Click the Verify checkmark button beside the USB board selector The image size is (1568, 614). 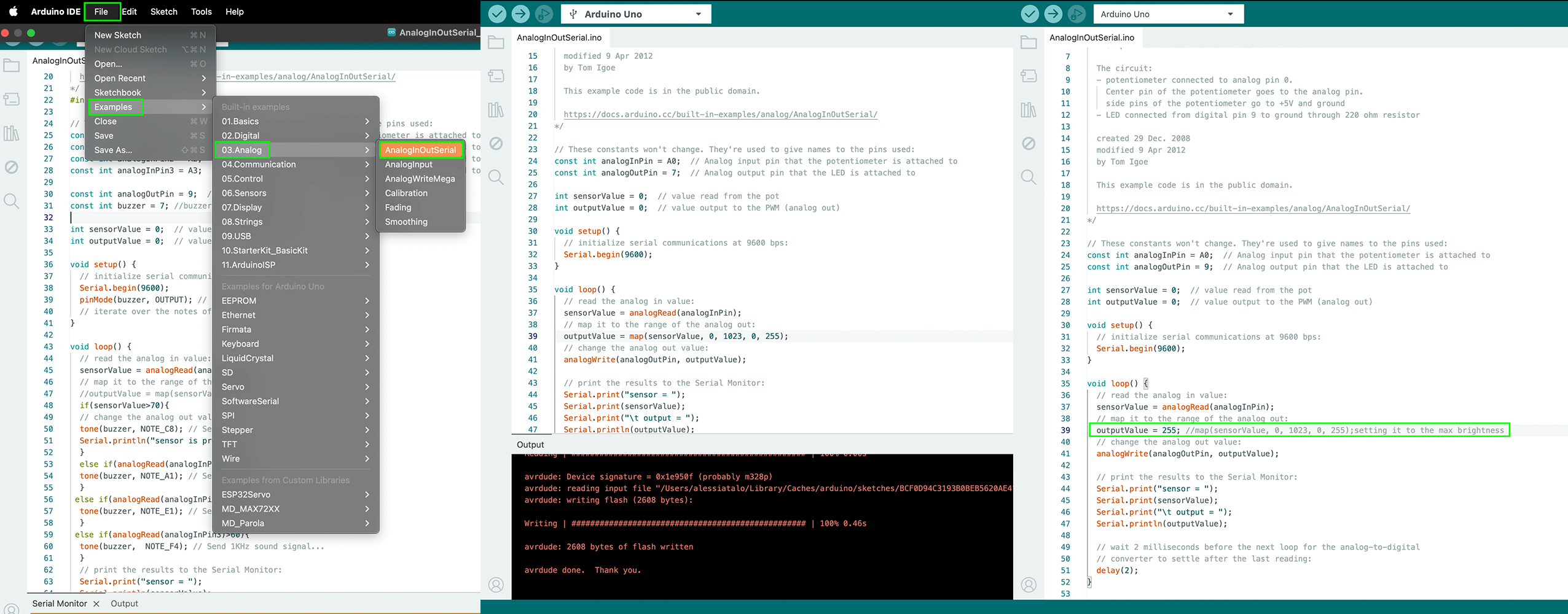click(x=497, y=14)
